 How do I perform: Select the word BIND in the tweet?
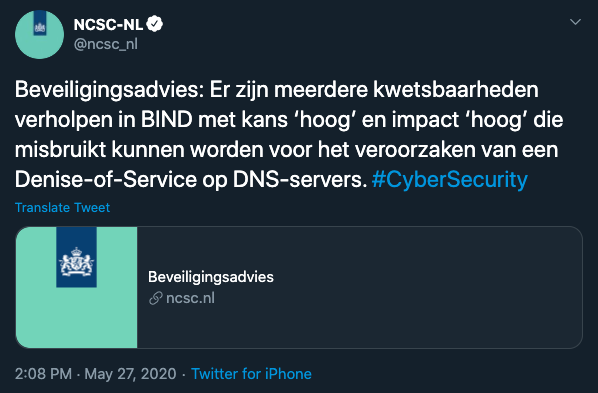[x=167, y=120]
